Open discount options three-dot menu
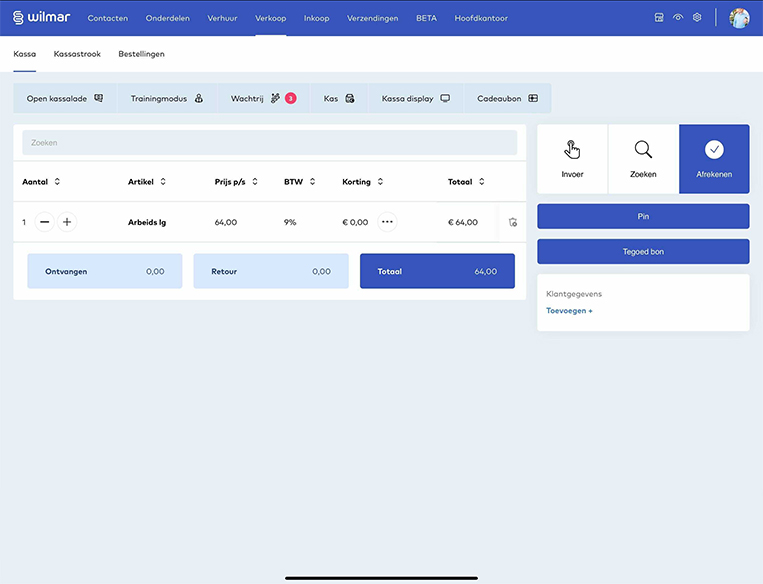763x584 pixels. tap(387, 222)
